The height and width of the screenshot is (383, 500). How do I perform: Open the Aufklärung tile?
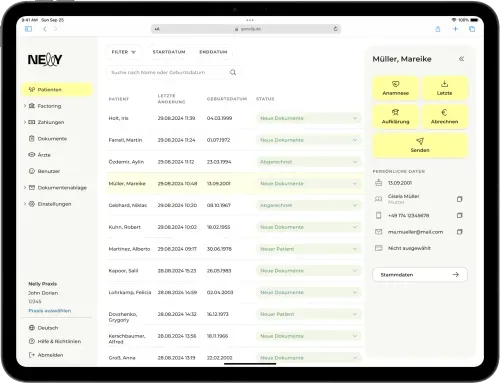pos(395,117)
